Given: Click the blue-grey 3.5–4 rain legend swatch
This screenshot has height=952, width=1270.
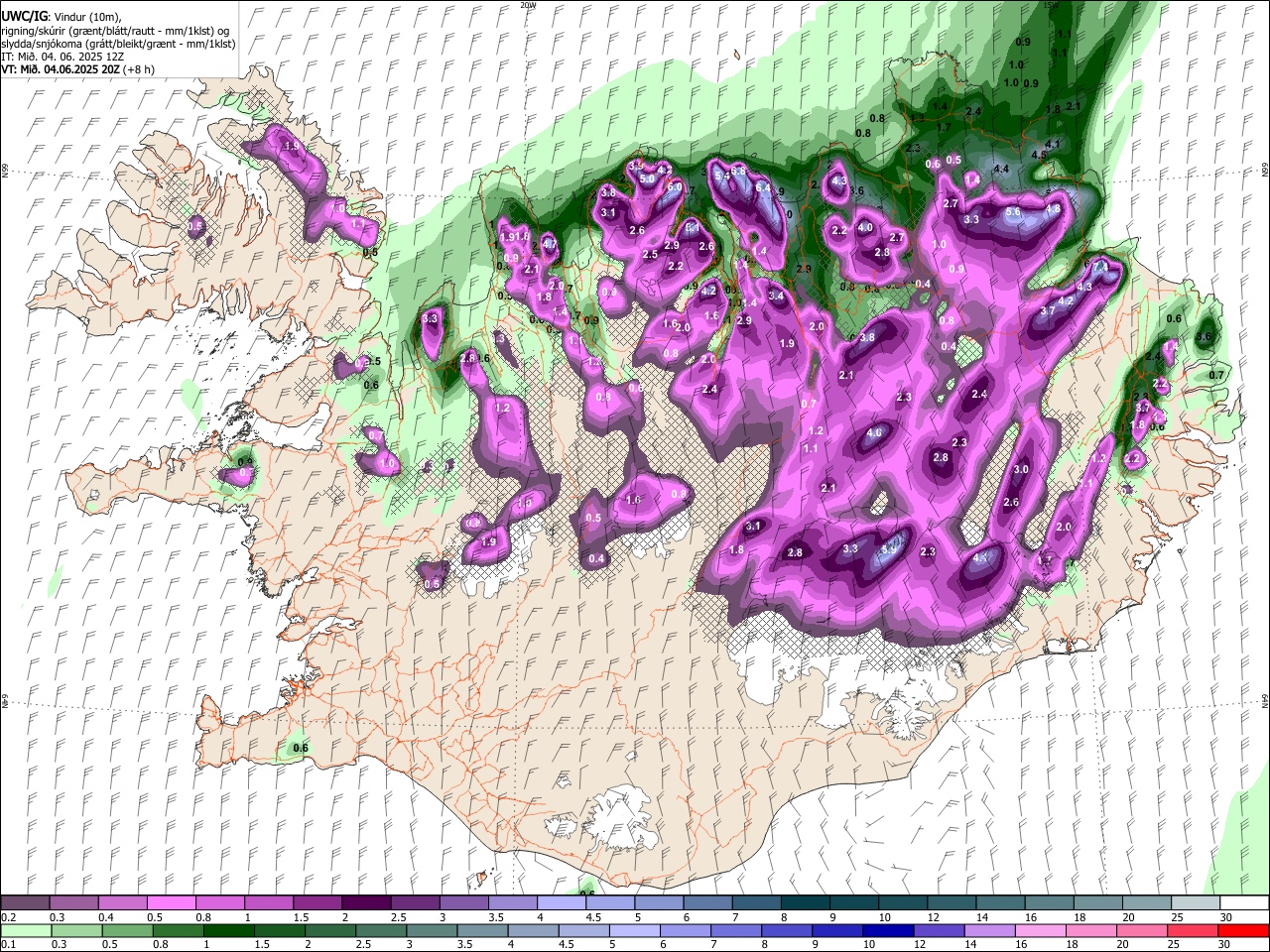Looking at the screenshot, I should tap(482, 930).
